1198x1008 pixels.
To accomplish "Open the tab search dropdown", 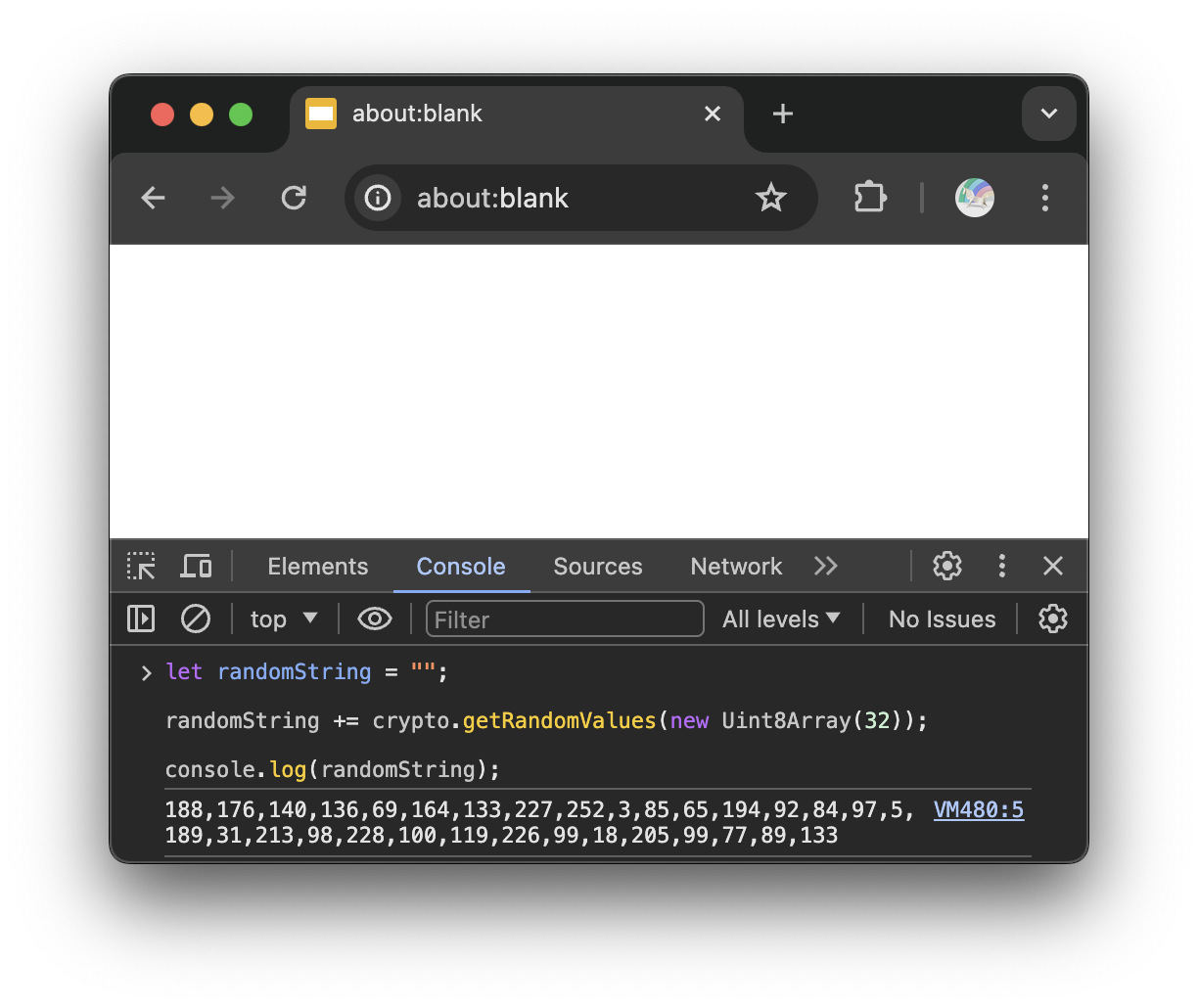I will click(1049, 114).
